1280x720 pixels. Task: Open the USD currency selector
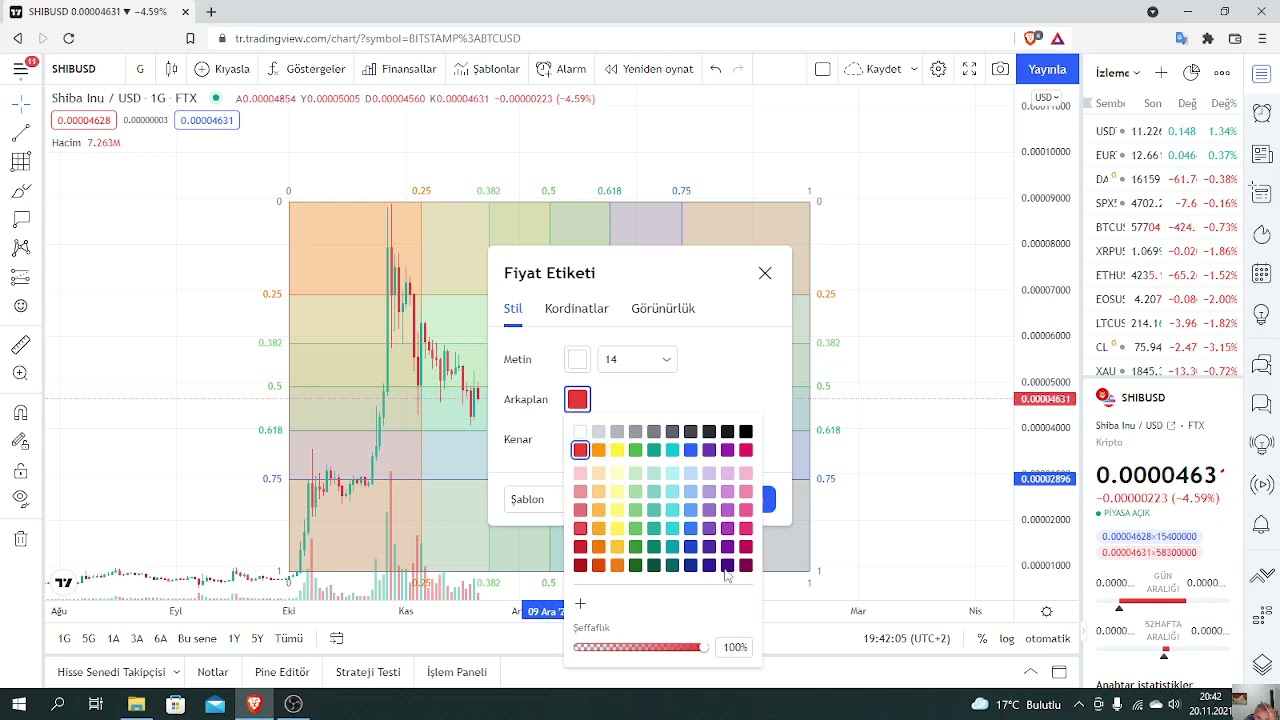(1046, 97)
